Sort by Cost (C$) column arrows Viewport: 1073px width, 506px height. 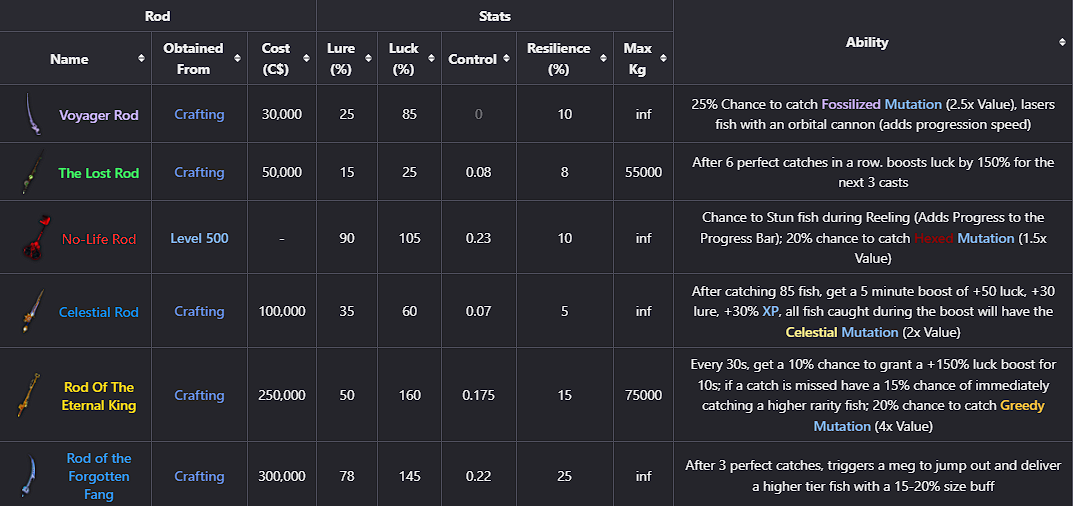pos(307,59)
